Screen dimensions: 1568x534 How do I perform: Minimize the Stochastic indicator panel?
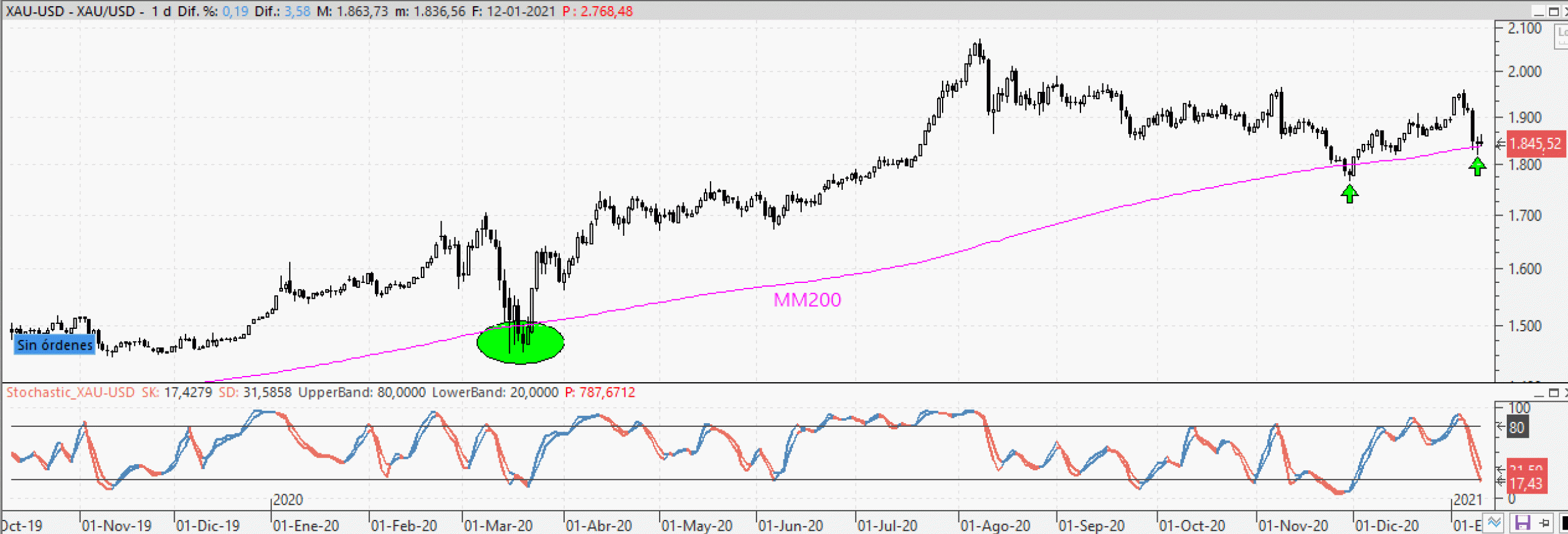(x=1539, y=393)
